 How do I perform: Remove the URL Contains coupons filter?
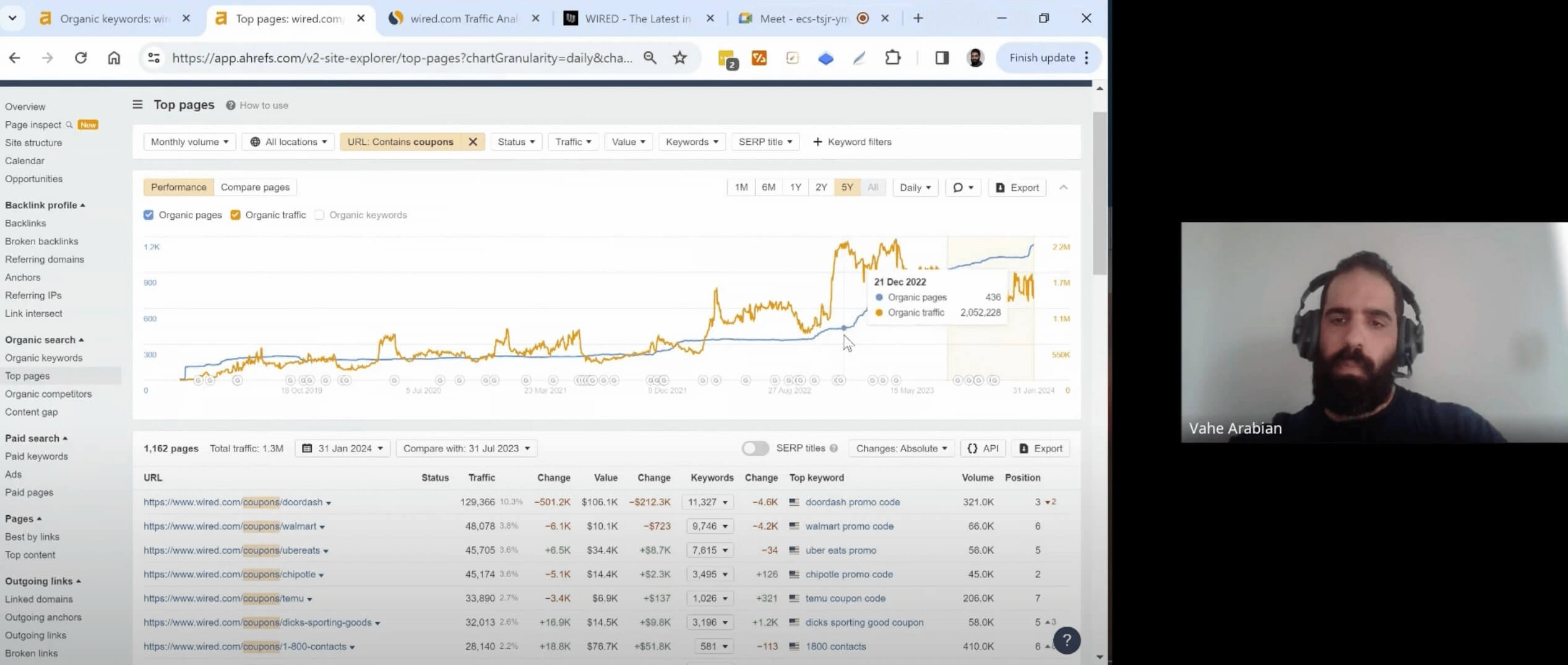click(x=473, y=142)
